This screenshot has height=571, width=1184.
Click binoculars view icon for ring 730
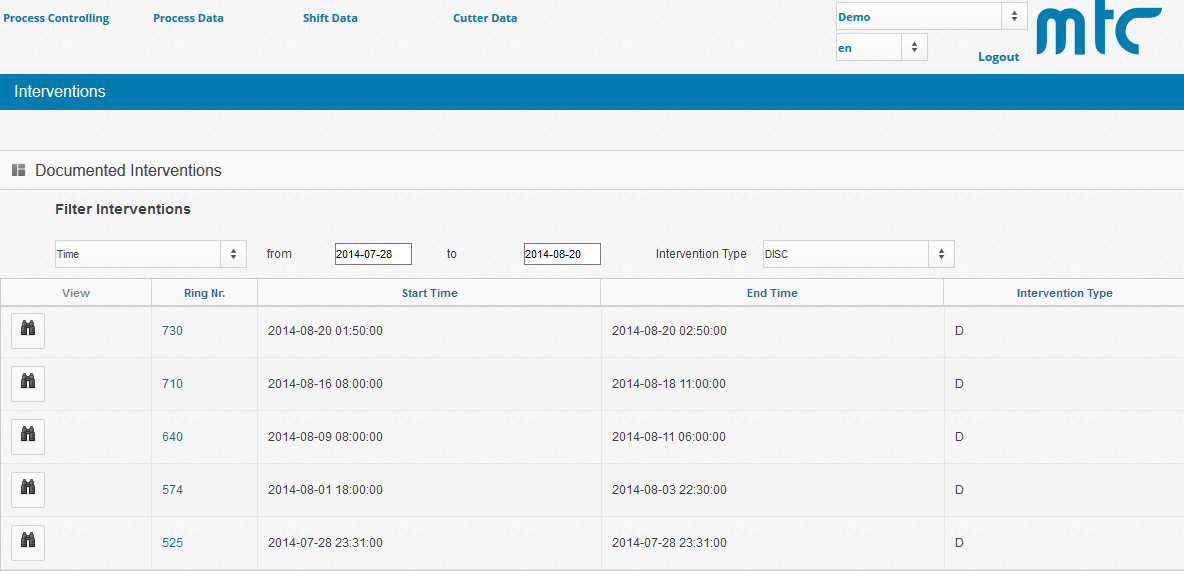(x=28, y=330)
